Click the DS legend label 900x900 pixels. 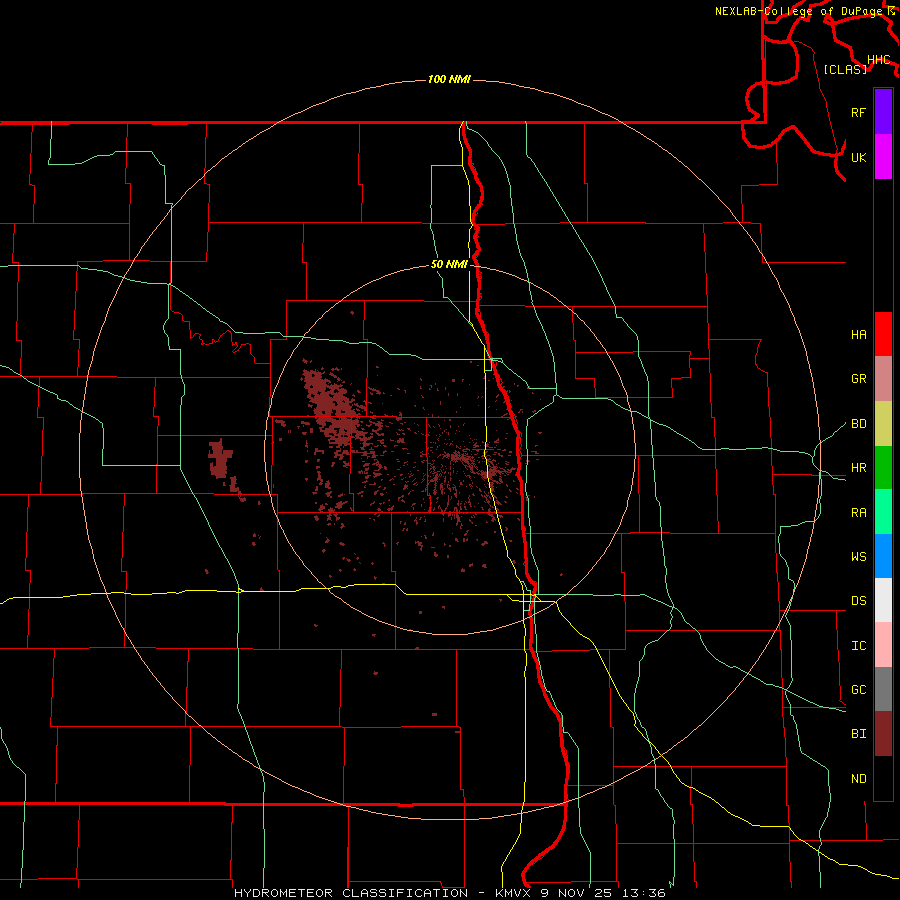[x=858, y=601]
